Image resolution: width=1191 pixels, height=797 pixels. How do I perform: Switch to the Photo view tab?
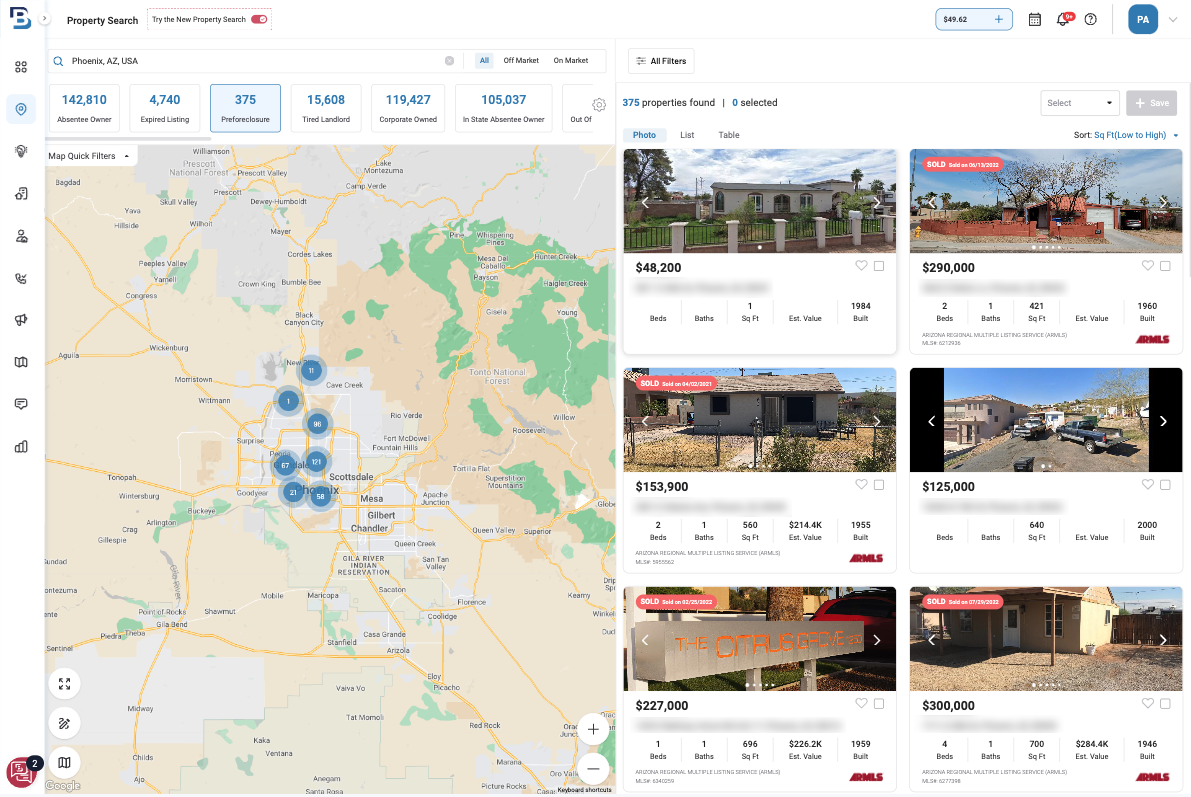pos(644,135)
